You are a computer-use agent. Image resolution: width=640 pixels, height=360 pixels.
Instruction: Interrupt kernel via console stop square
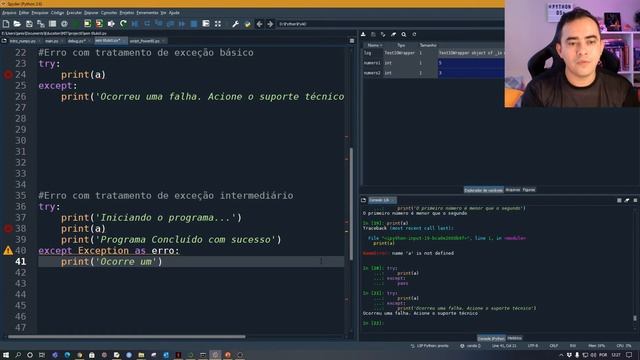coord(619,200)
